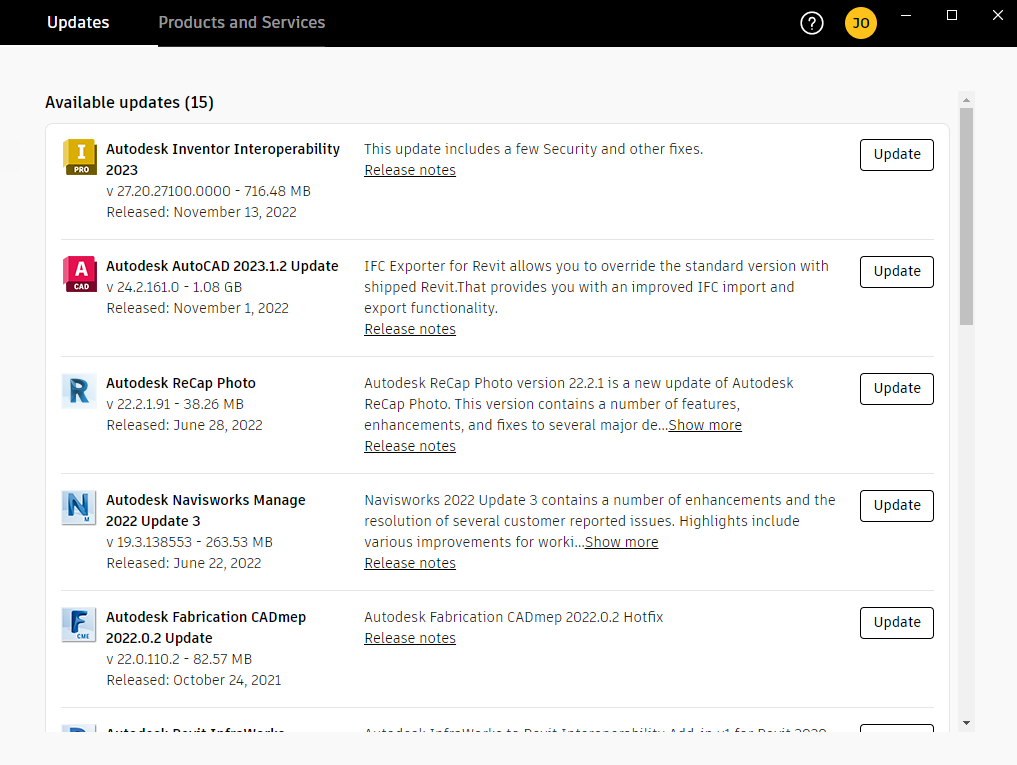Switch to the Updates tab
Image resolution: width=1017 pixels, height=765 pixels.
[x=78, y=23]
